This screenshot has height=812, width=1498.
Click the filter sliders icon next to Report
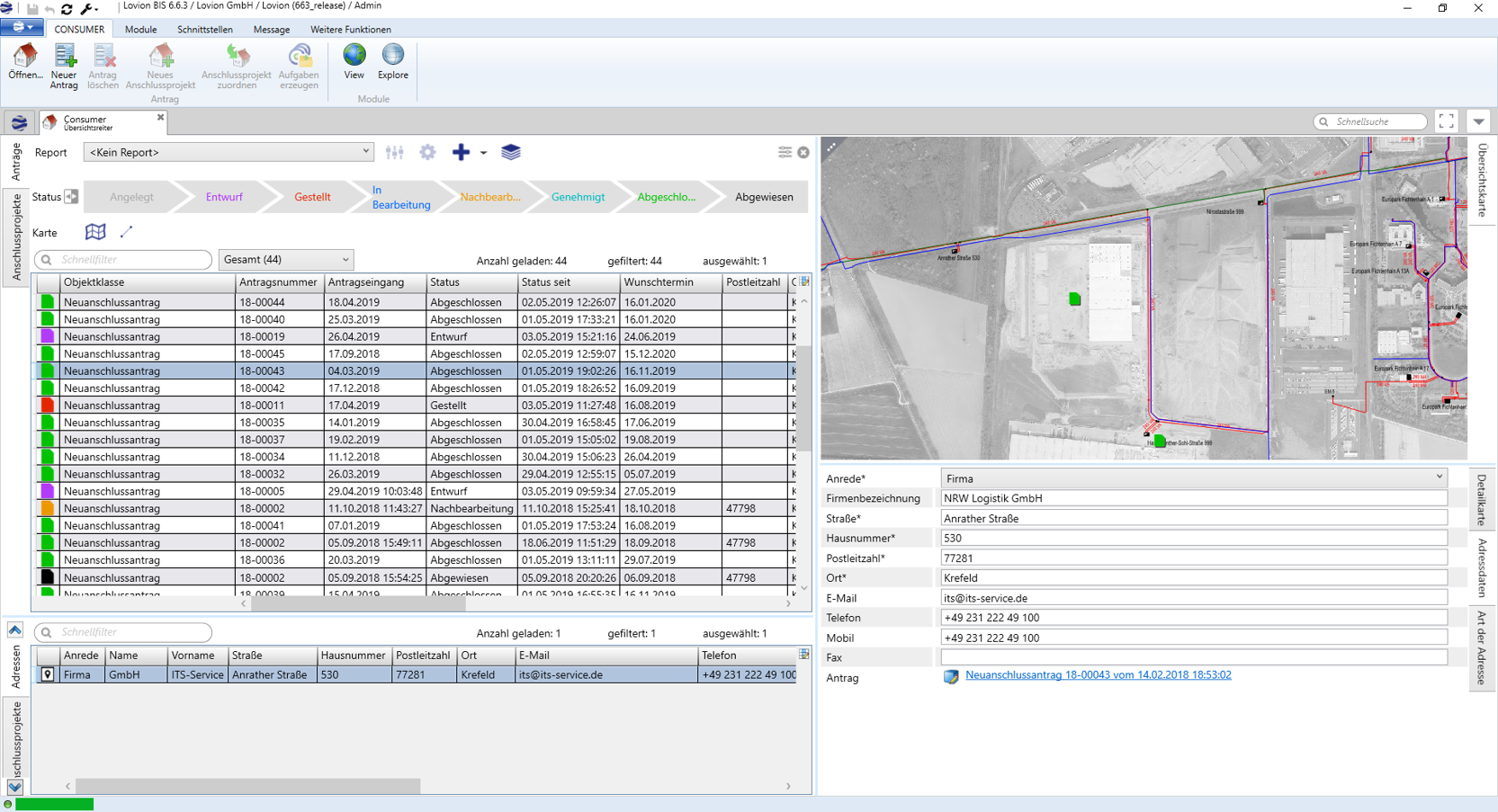tap(394, 153)
